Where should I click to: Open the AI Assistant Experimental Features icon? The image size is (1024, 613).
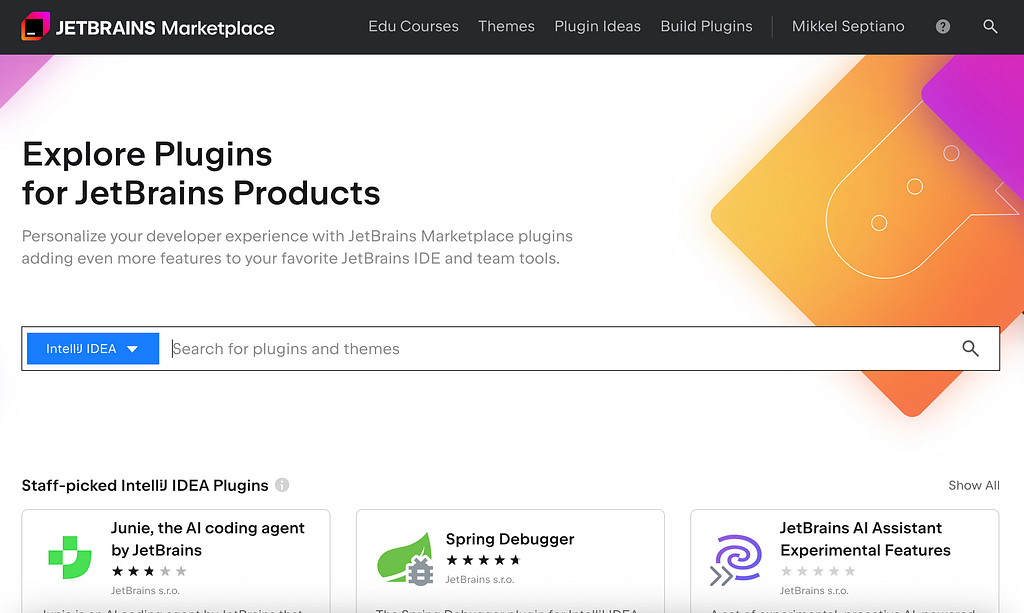pyautogui.click(x=736, y=559)
